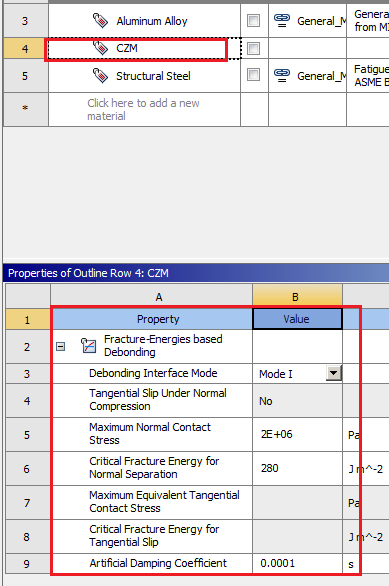
Task: Click here to add a new material
Action: [144, 109]
